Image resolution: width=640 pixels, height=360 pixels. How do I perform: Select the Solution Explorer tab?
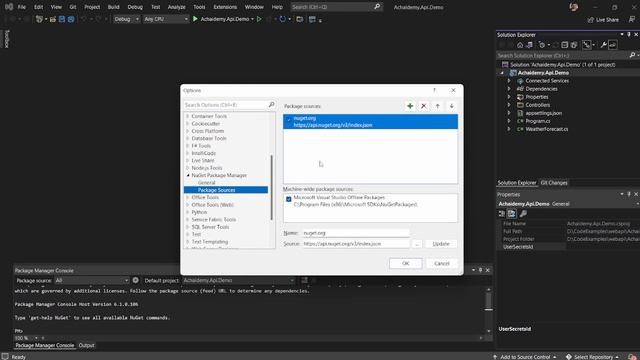[517, 183]
